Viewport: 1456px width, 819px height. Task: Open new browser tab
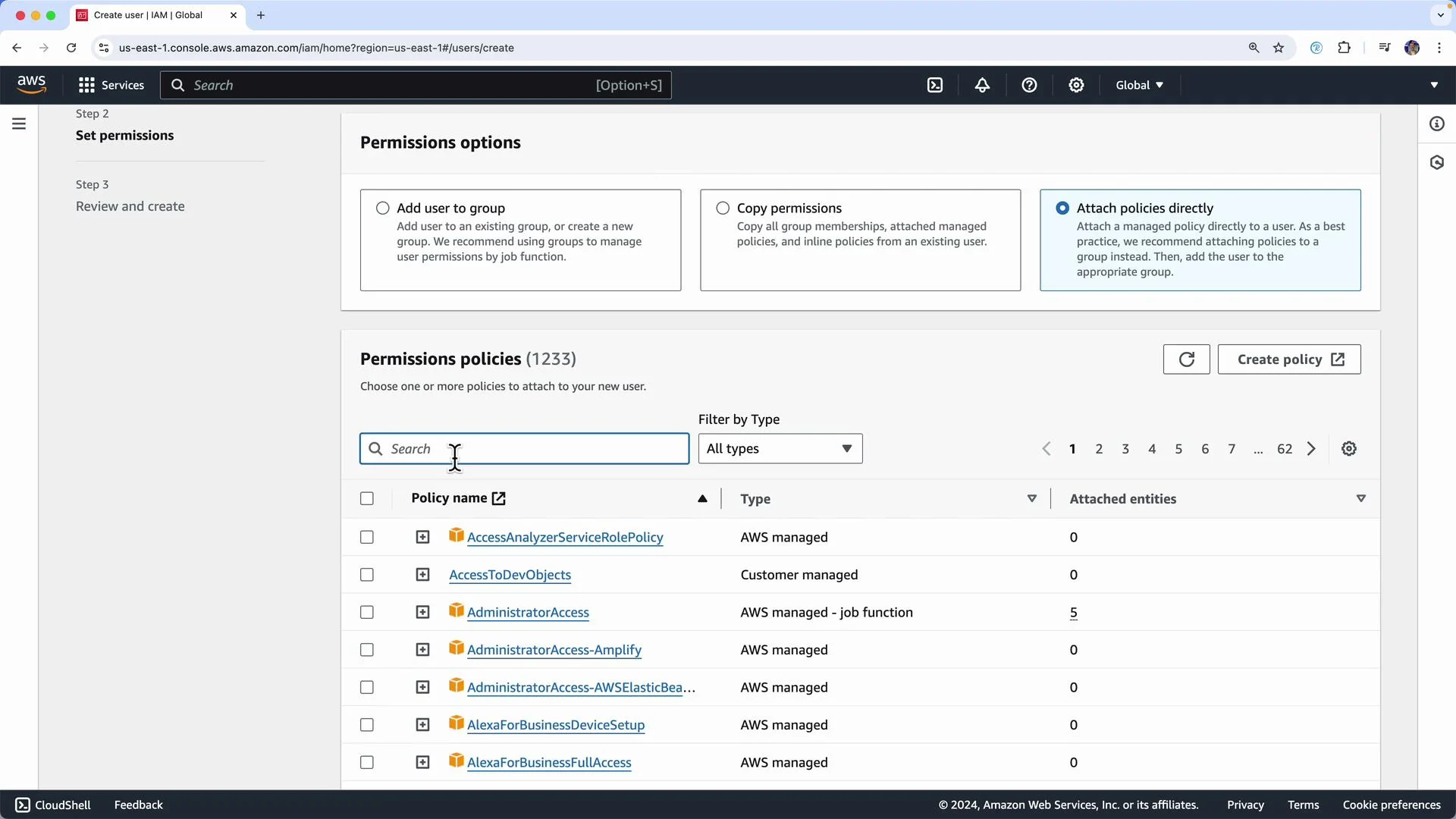[261, 15]
